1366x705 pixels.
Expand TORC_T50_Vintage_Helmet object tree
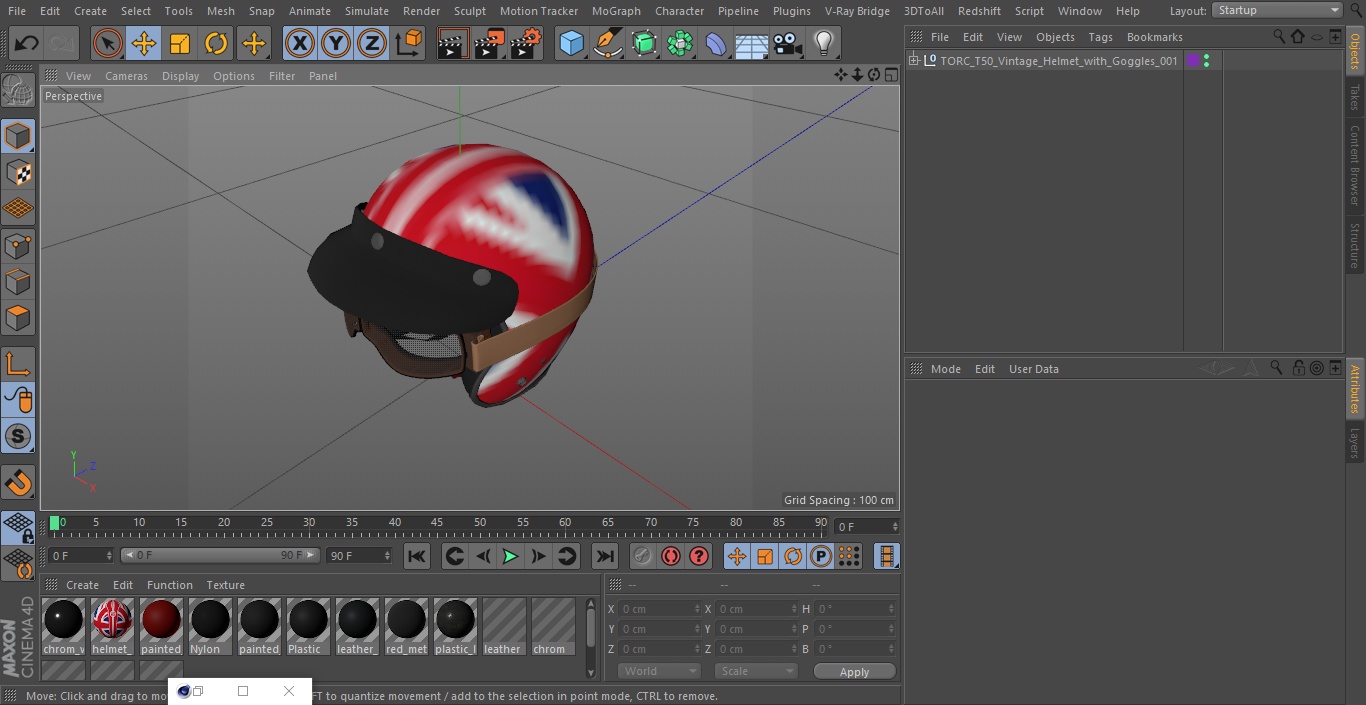click(x=913, y=61)
